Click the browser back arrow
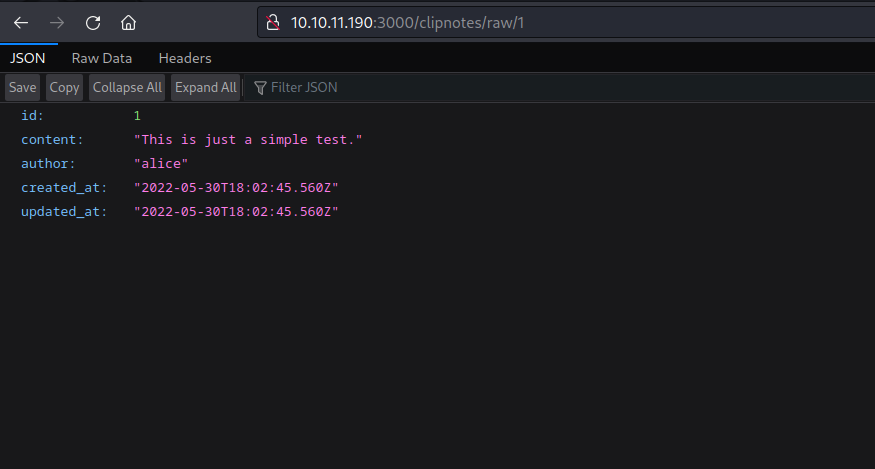 coord(21,22)
